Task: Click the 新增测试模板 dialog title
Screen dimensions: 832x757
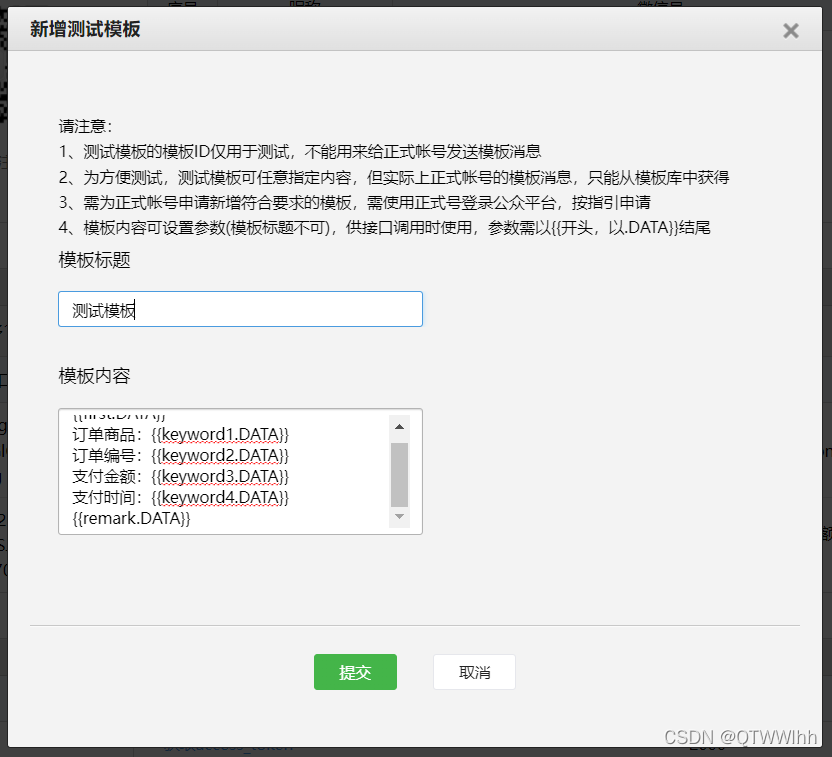Action: click(x=84, y=30)
